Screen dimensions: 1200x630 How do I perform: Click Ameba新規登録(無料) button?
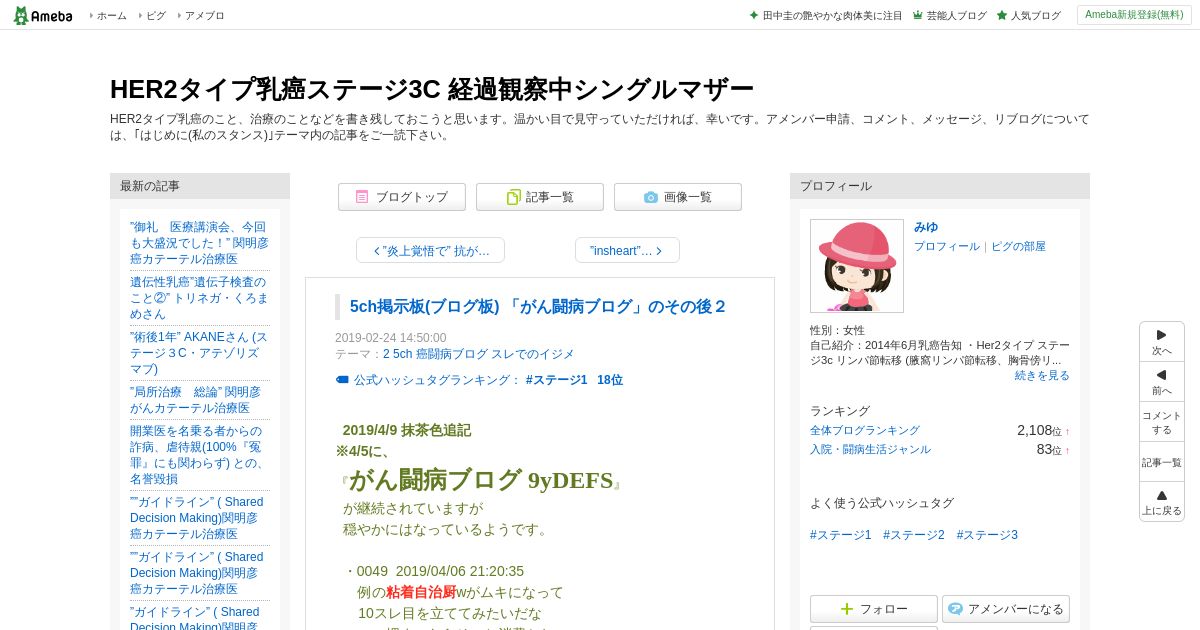[1134, 15]
